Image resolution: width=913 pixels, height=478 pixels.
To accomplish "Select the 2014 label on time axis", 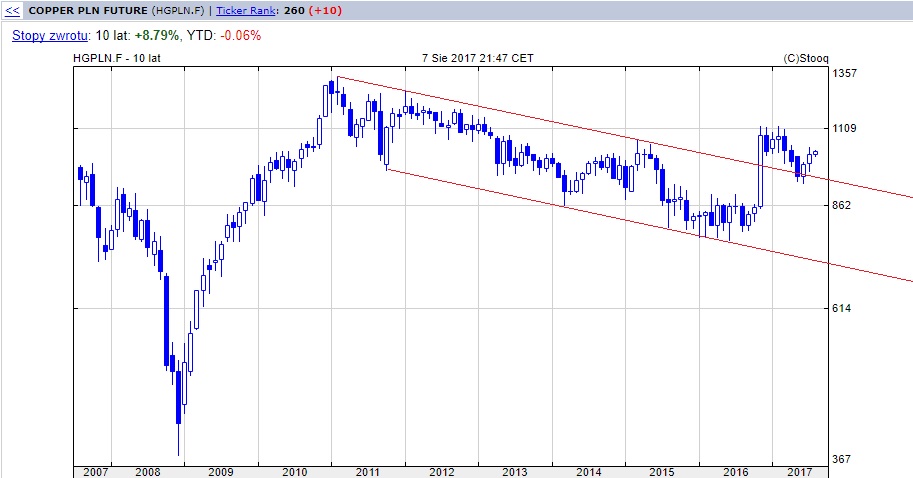I will click(589, 471).
